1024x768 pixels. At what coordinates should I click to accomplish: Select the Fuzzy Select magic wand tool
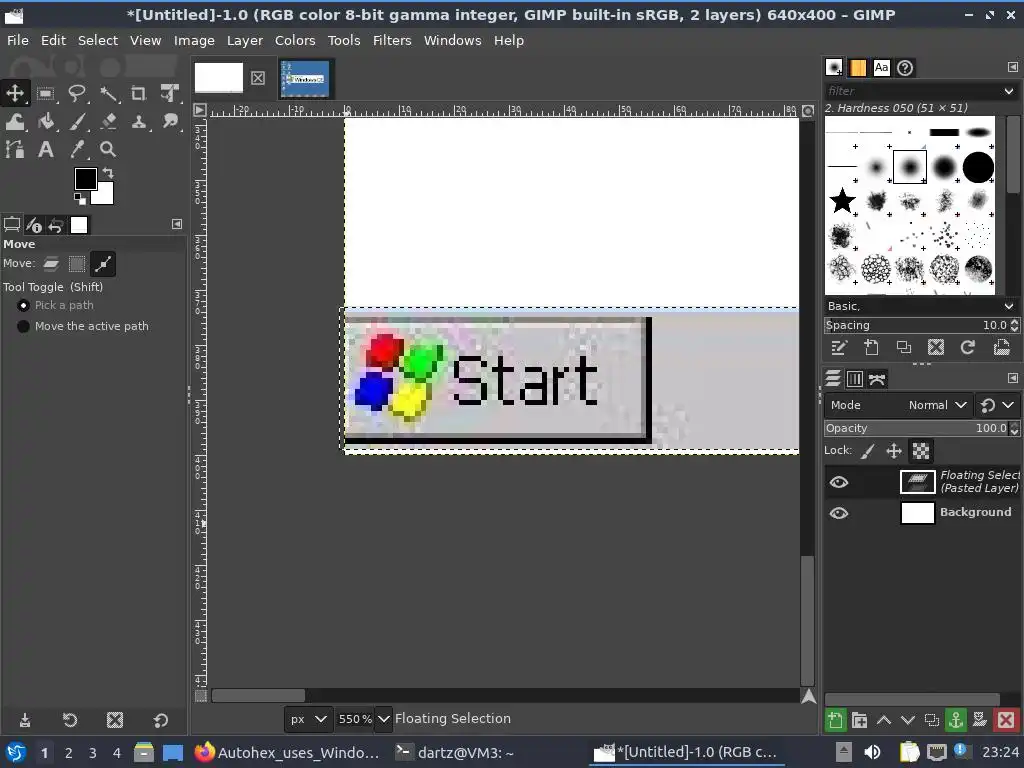[x=108, y=94]
